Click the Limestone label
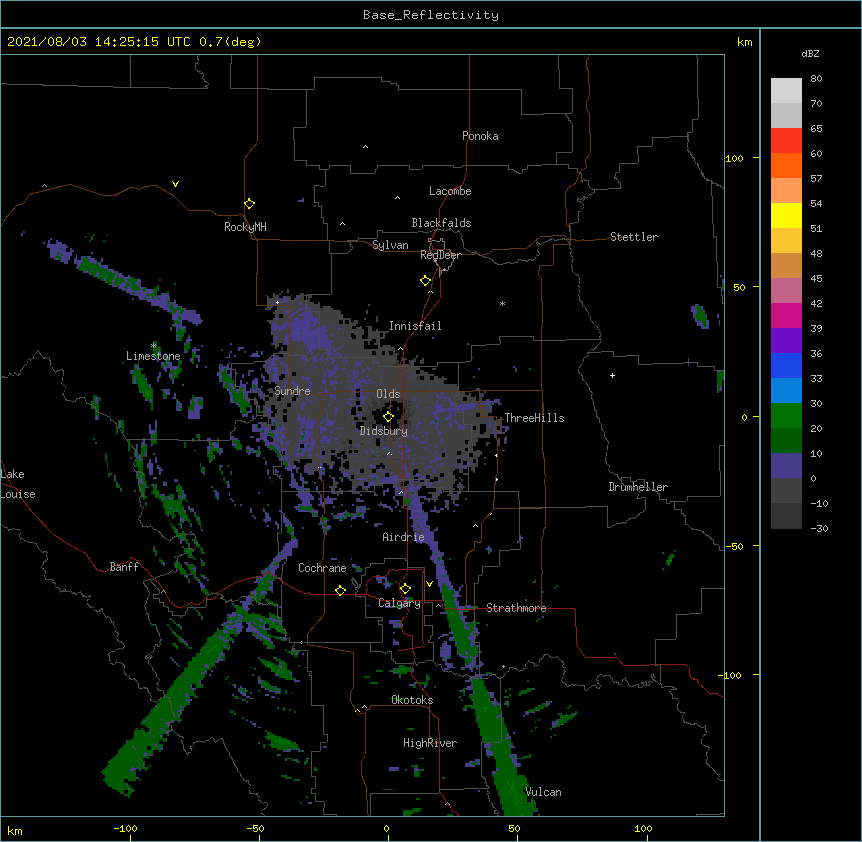The height and width of the screenshot is (842, 862). pos(153,356)
